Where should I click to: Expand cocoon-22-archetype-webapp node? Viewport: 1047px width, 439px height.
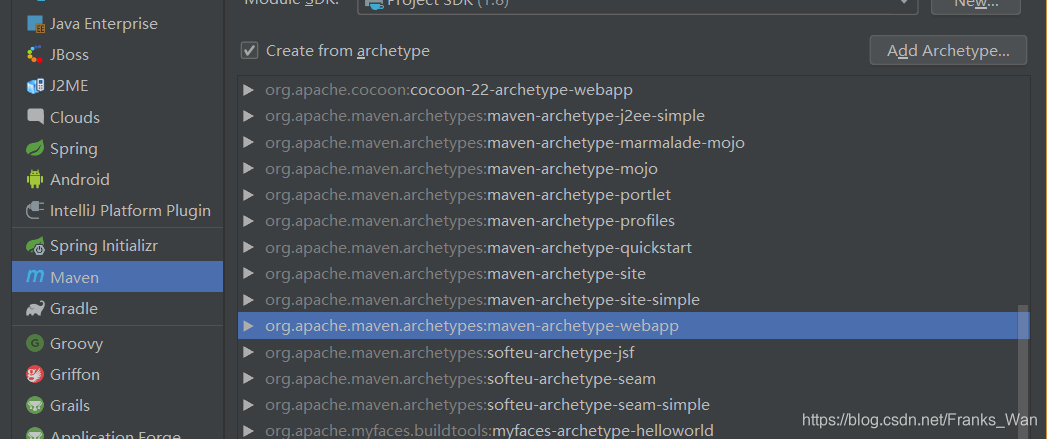click(x=248, y=90)
